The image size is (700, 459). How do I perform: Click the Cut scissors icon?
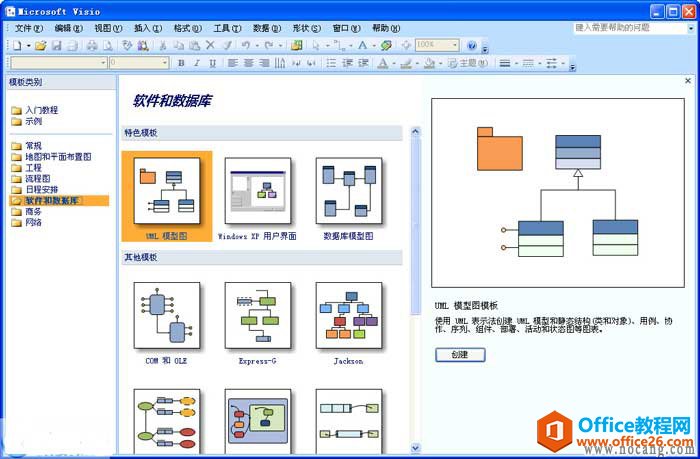tap(163, 46)
